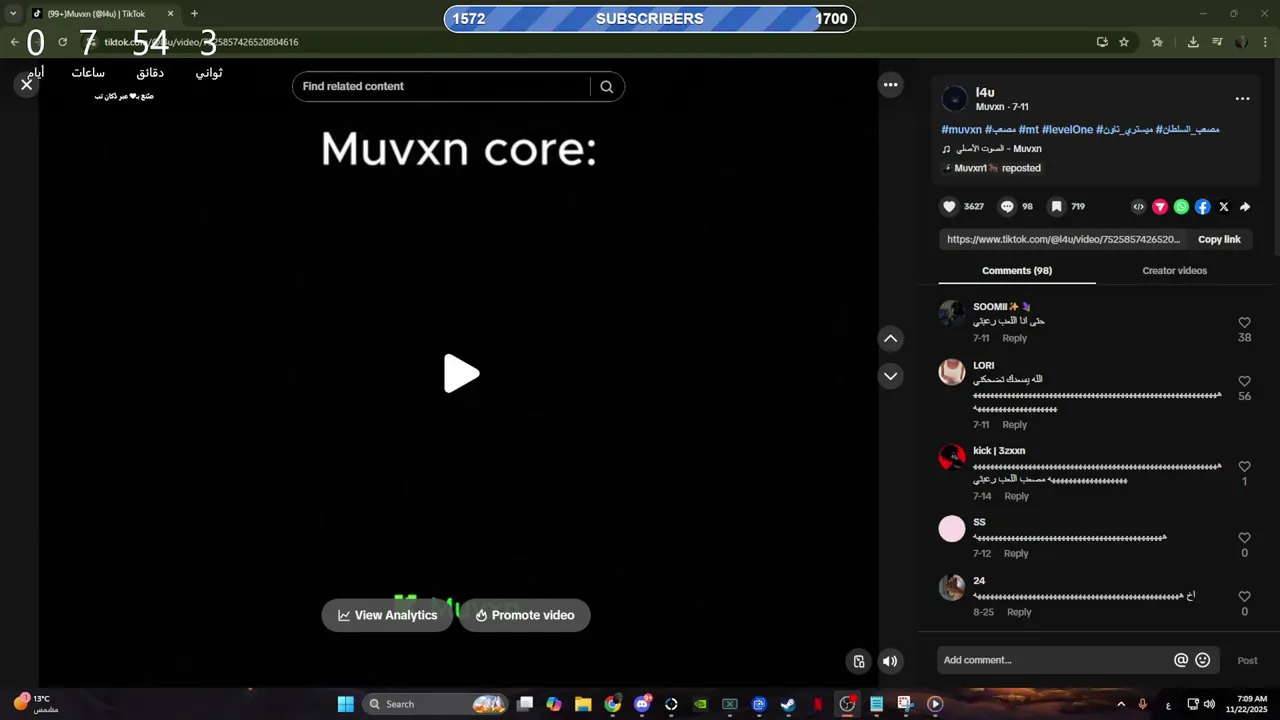Go to the next video arrow
Screen dimensions: 1280x720
tap(890, 376)
